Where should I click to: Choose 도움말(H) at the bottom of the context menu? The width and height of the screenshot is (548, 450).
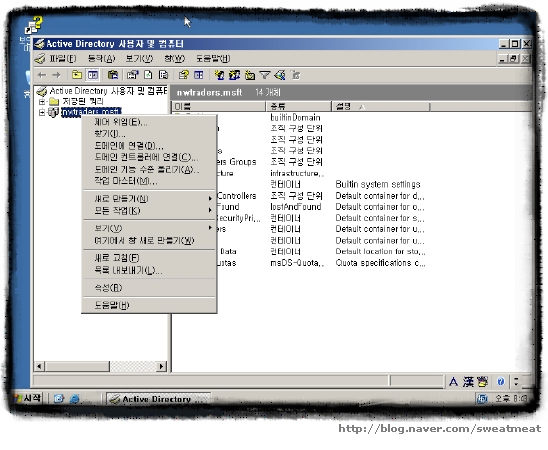(149, 305)
